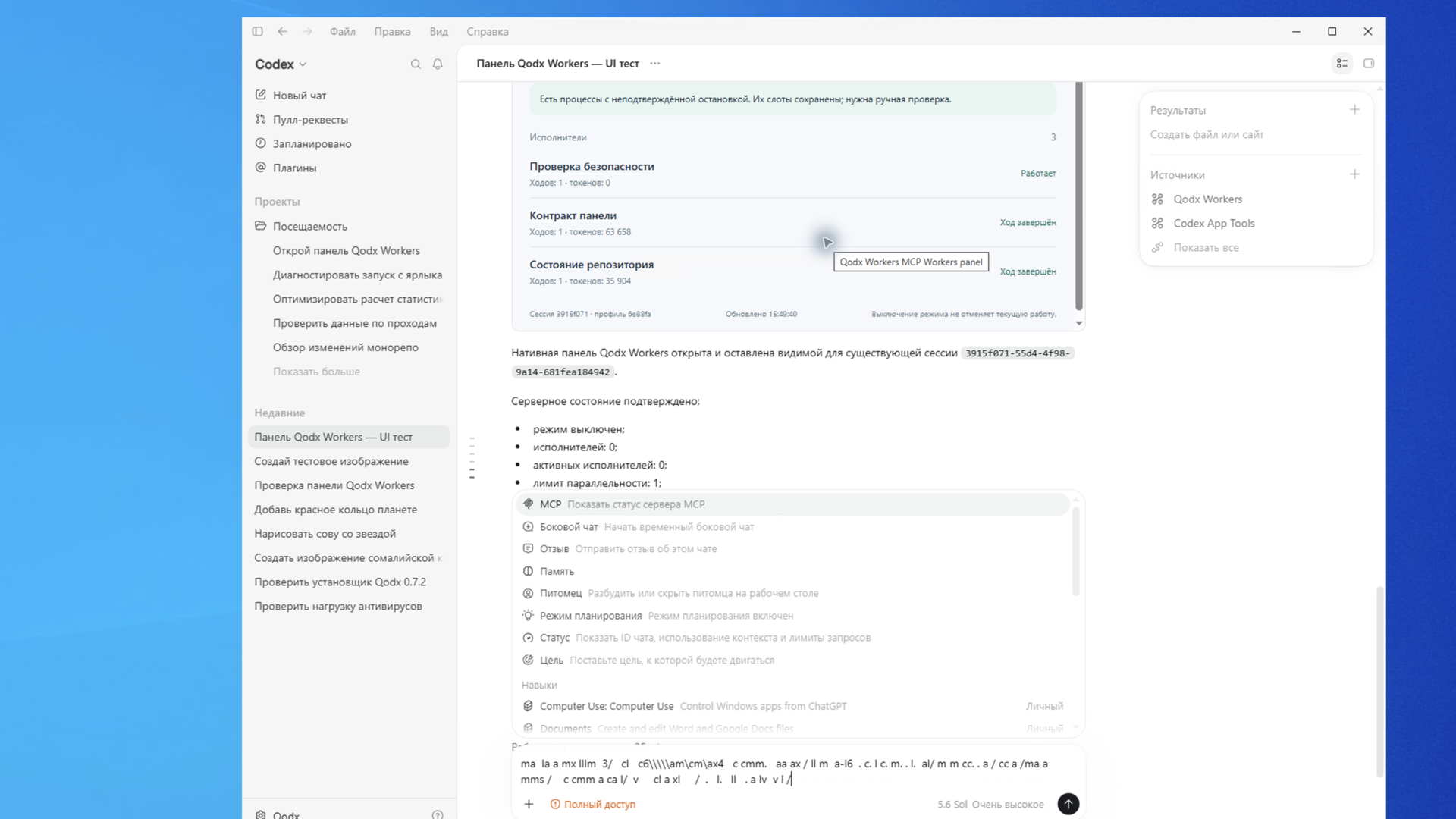
Task: Click the Пулл-реквесты icon
Action: (261, 119)
